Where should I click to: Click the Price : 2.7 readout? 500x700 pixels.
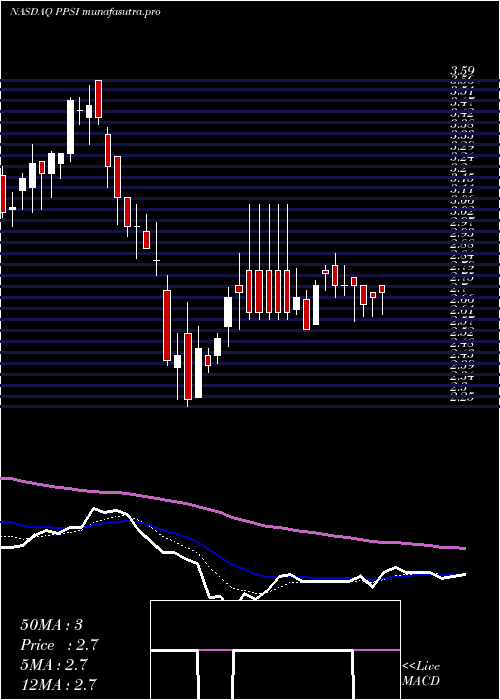tap(59, 645)
